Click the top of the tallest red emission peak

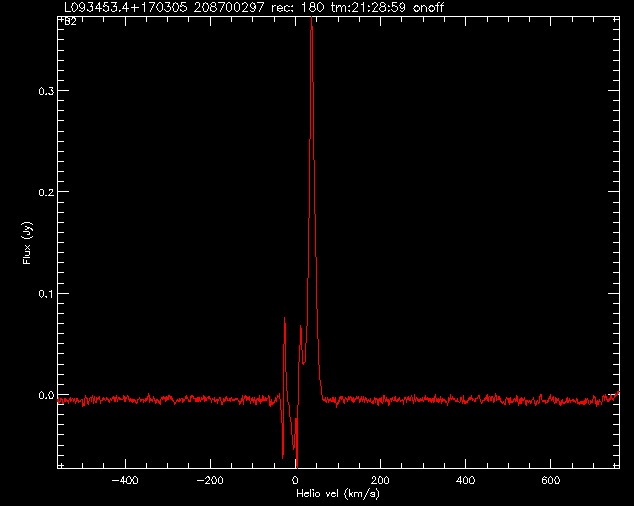[x=312, y=22]
